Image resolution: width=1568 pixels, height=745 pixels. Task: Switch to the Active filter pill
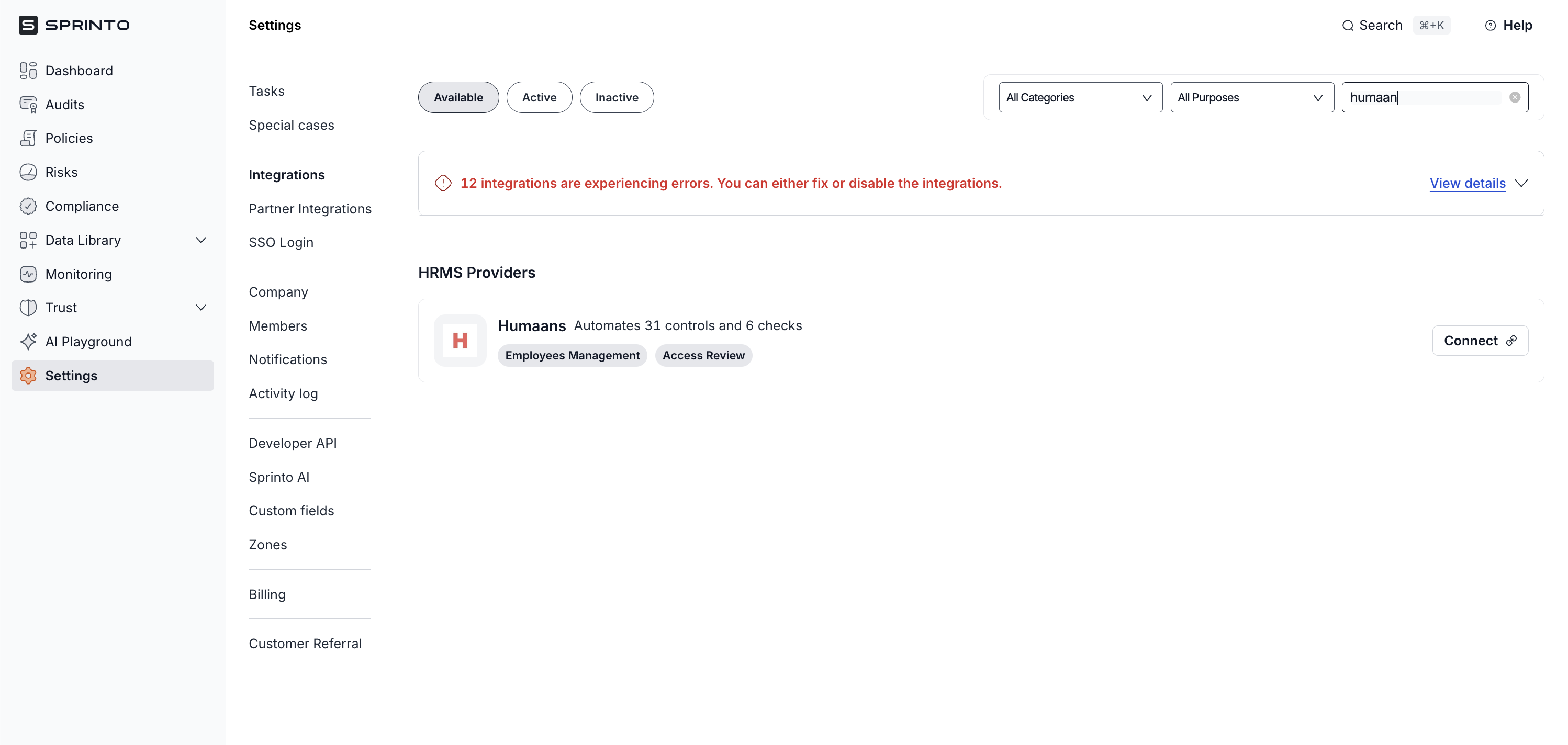[539, 97]
